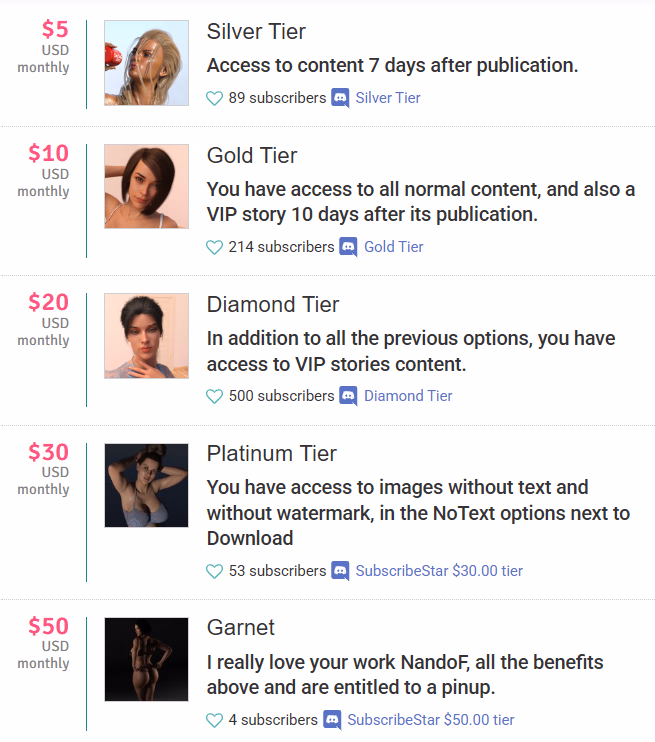
Task: Open the Silver Tier Discord link
Action: (388, 98)
